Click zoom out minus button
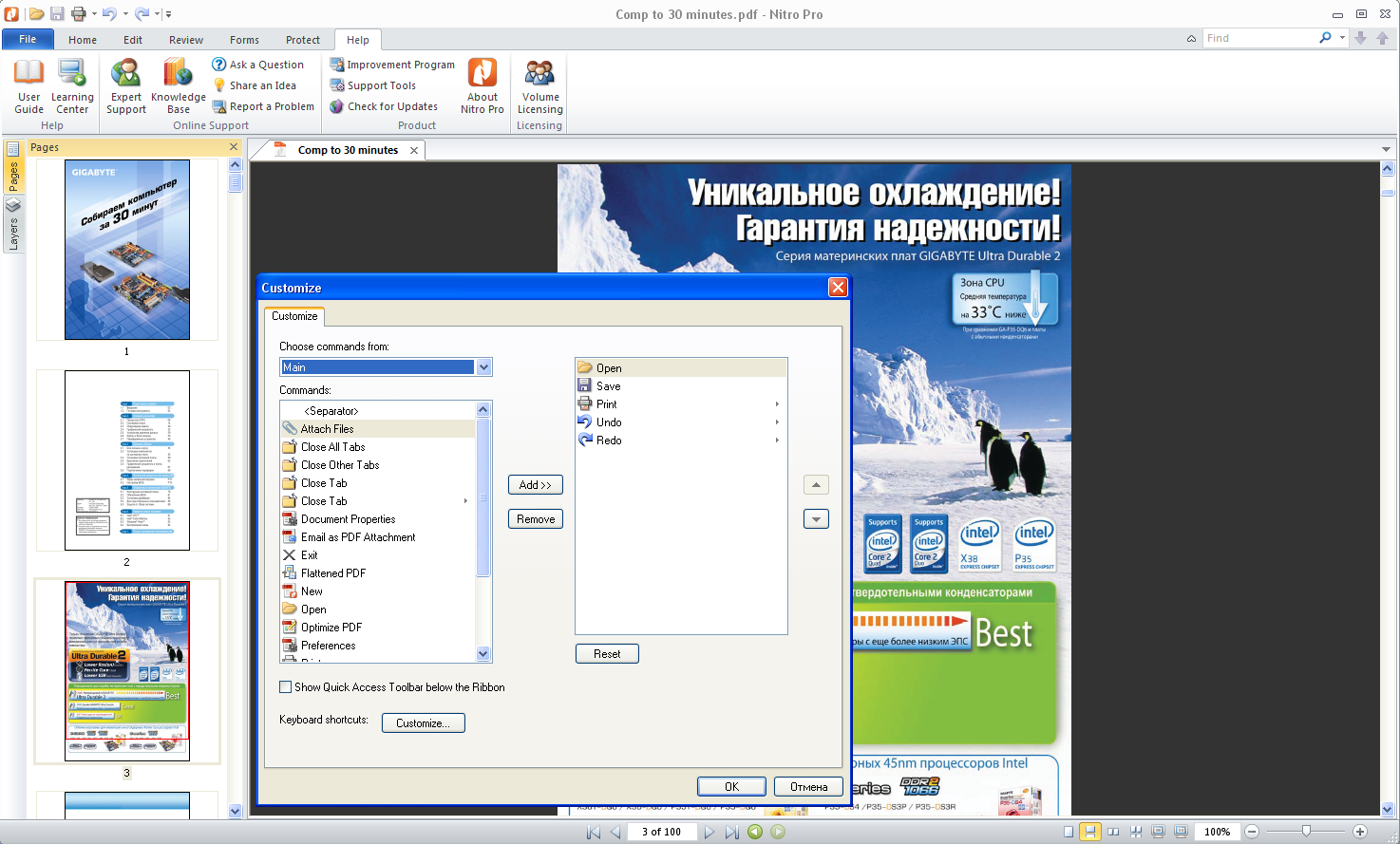This screenshot has width=1400, height=844. pyautogui.click(x=1252, y=832)
